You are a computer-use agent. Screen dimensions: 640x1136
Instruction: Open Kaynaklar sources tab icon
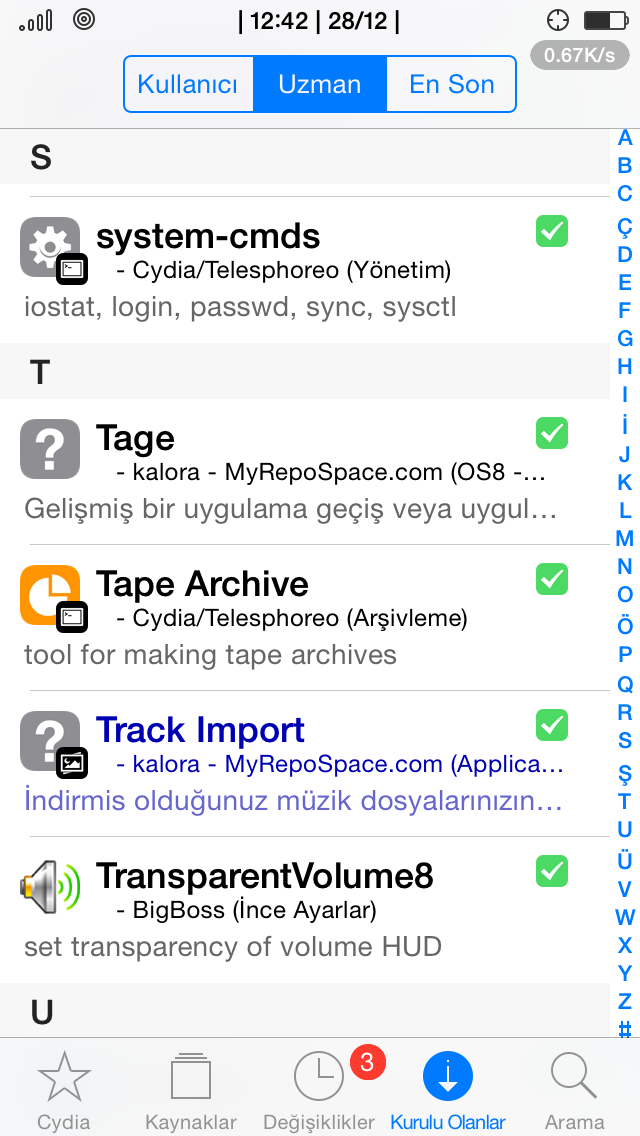191,1076
